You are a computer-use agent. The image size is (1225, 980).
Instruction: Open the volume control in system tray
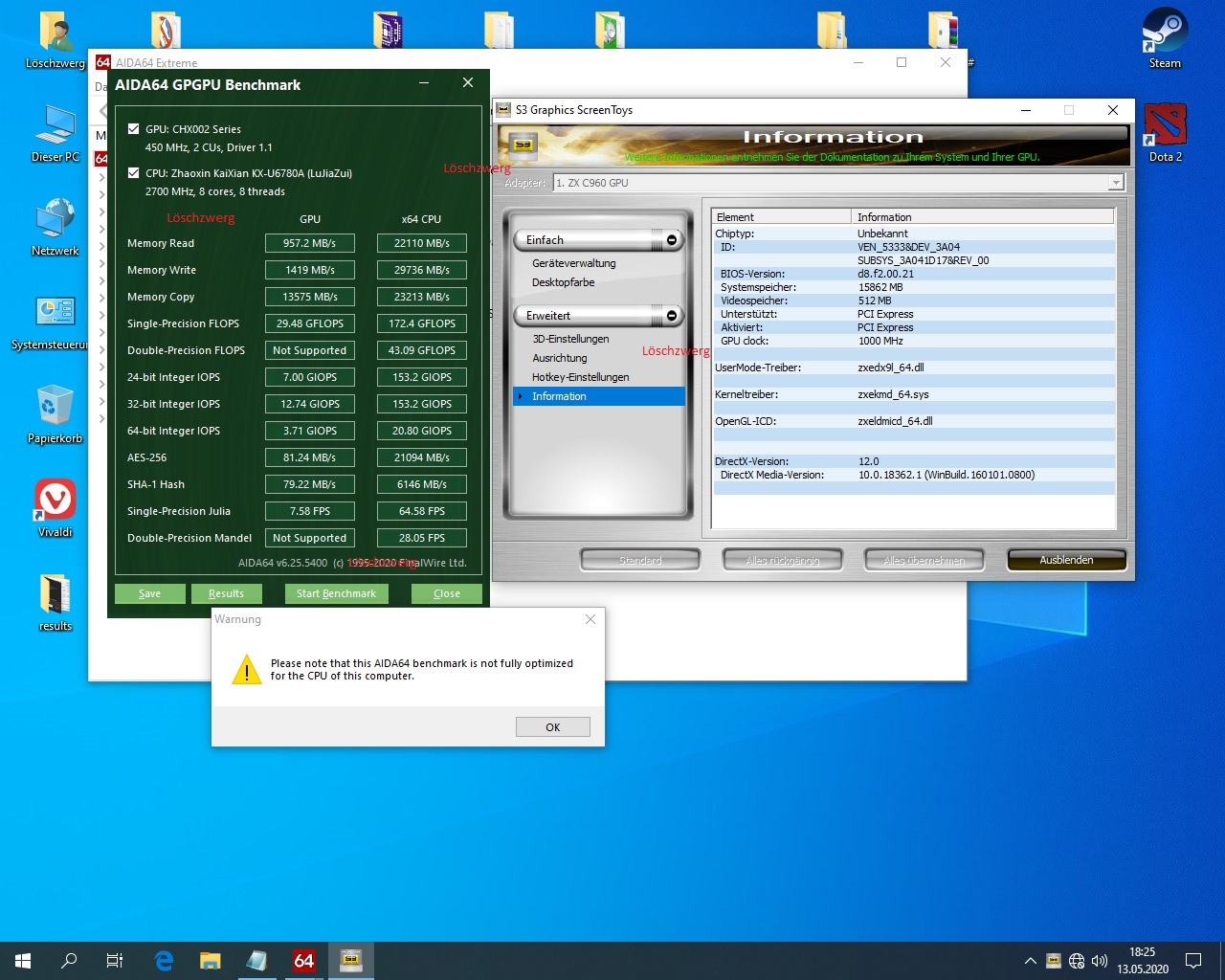1100,961
